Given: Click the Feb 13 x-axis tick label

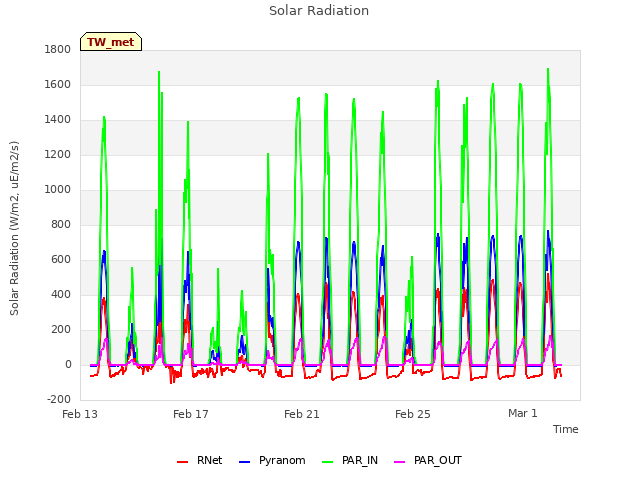Looking at the screenshot, I should point(80,414).
